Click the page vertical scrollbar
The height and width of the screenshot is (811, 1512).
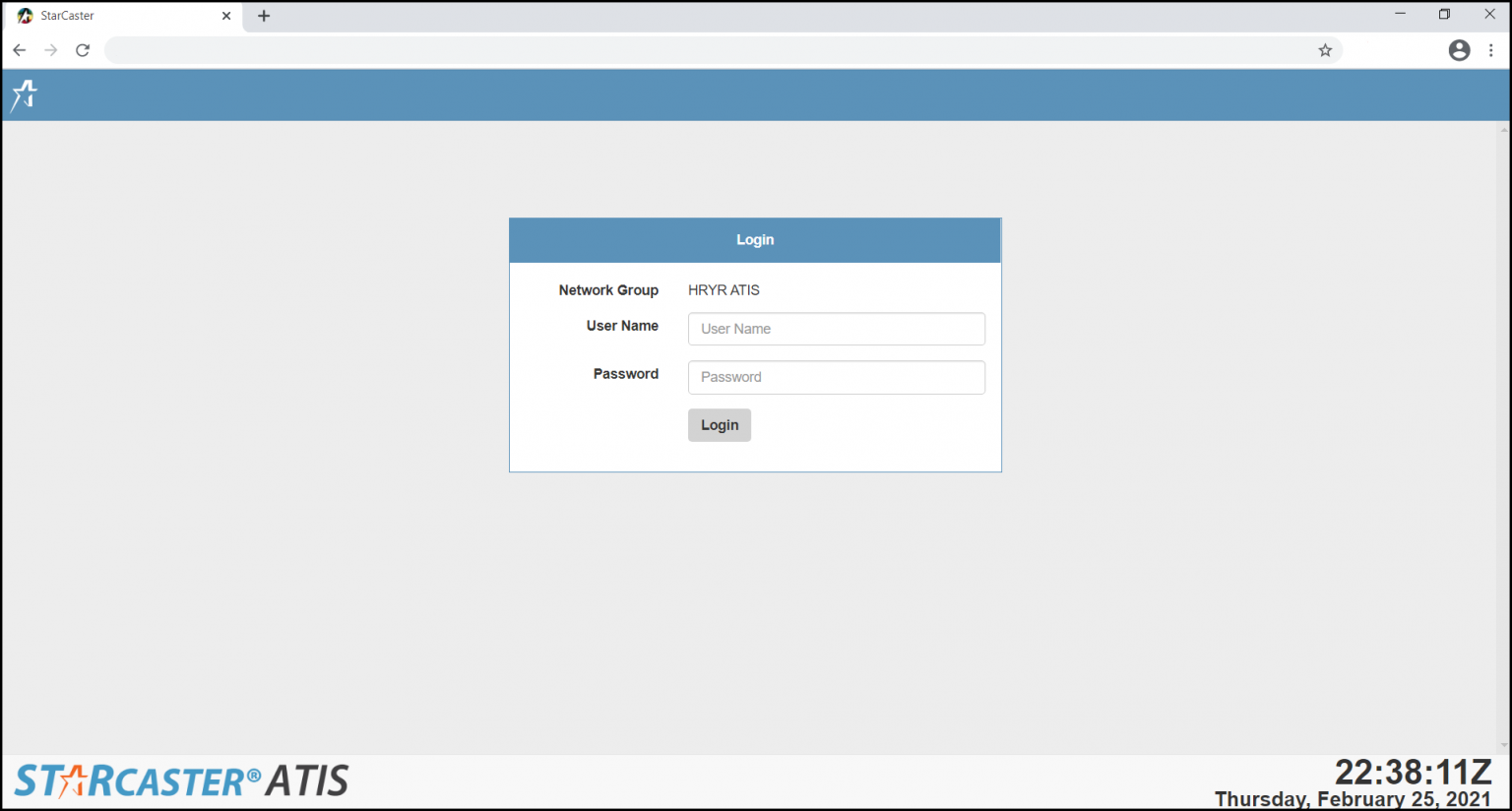[x=1503, y=433]
